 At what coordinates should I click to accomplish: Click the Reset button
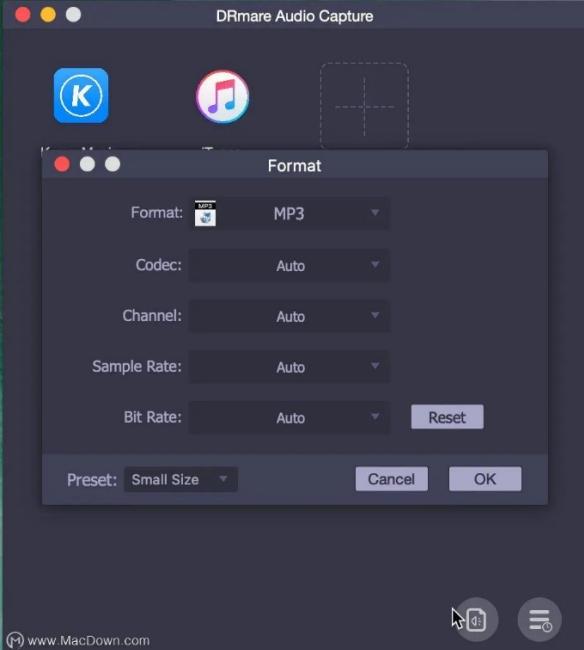(x=447, y=417)
